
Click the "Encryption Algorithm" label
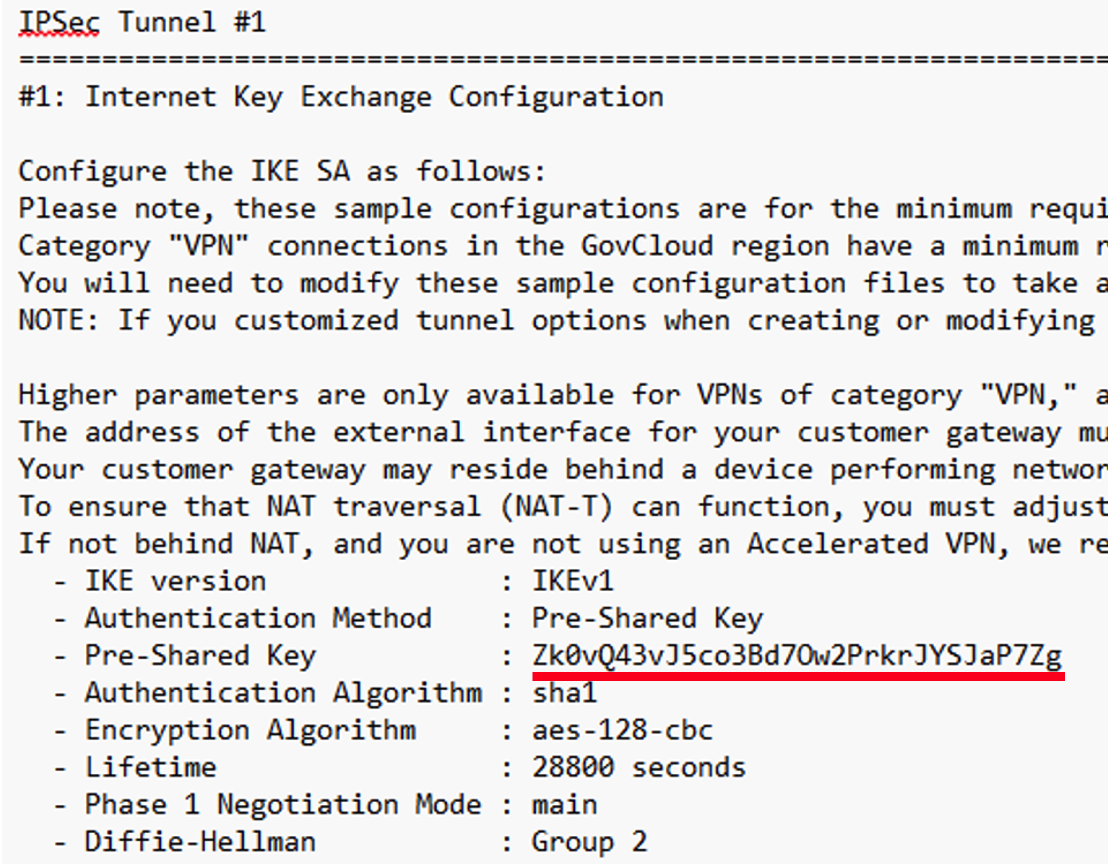[x=249, y=730]
